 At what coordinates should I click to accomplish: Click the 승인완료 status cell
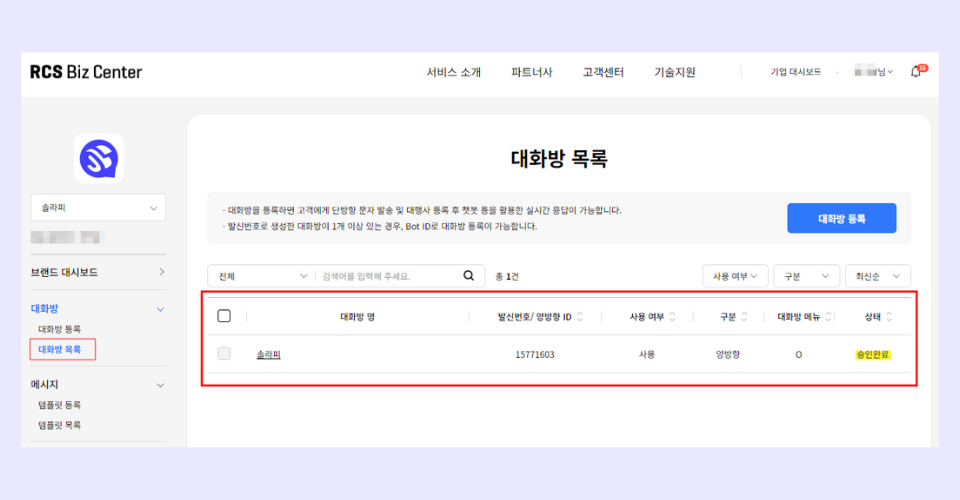pyautogui.click(x=872, y=354)
